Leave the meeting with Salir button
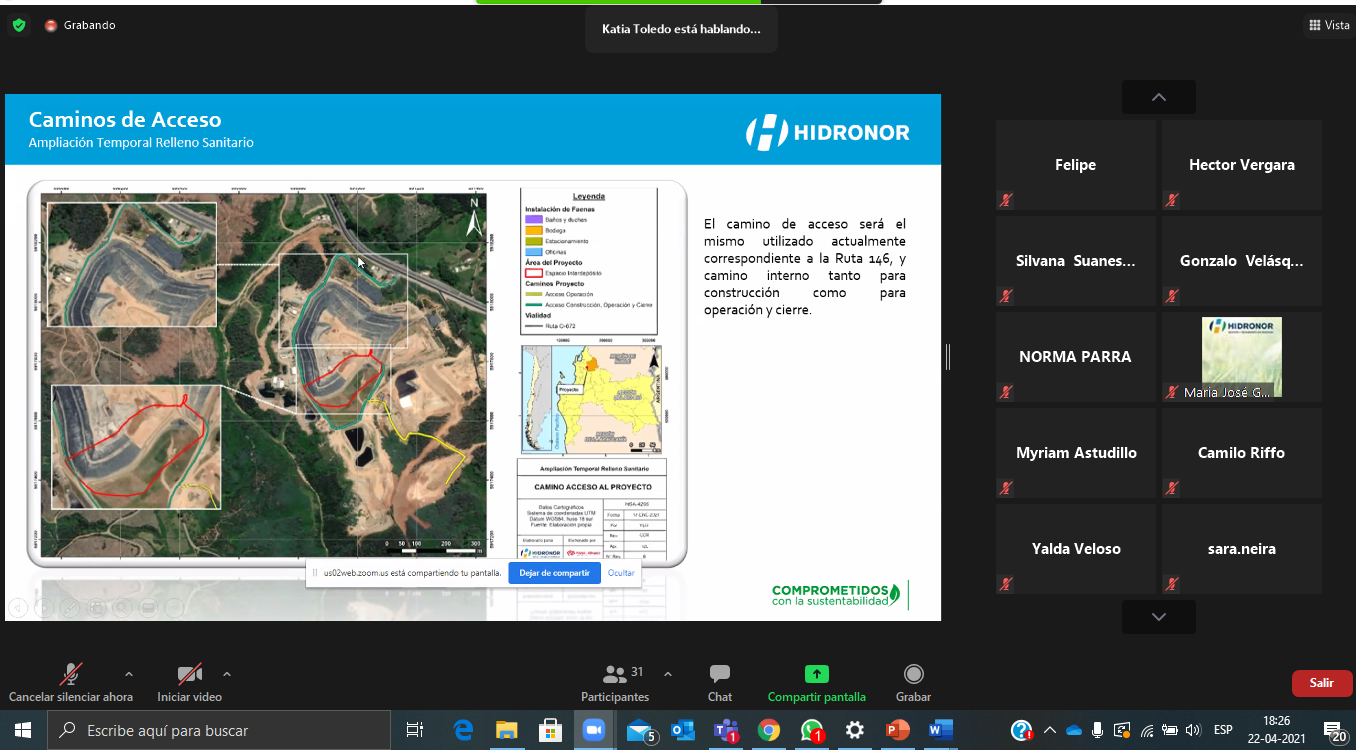 (x=1321, y=683)
